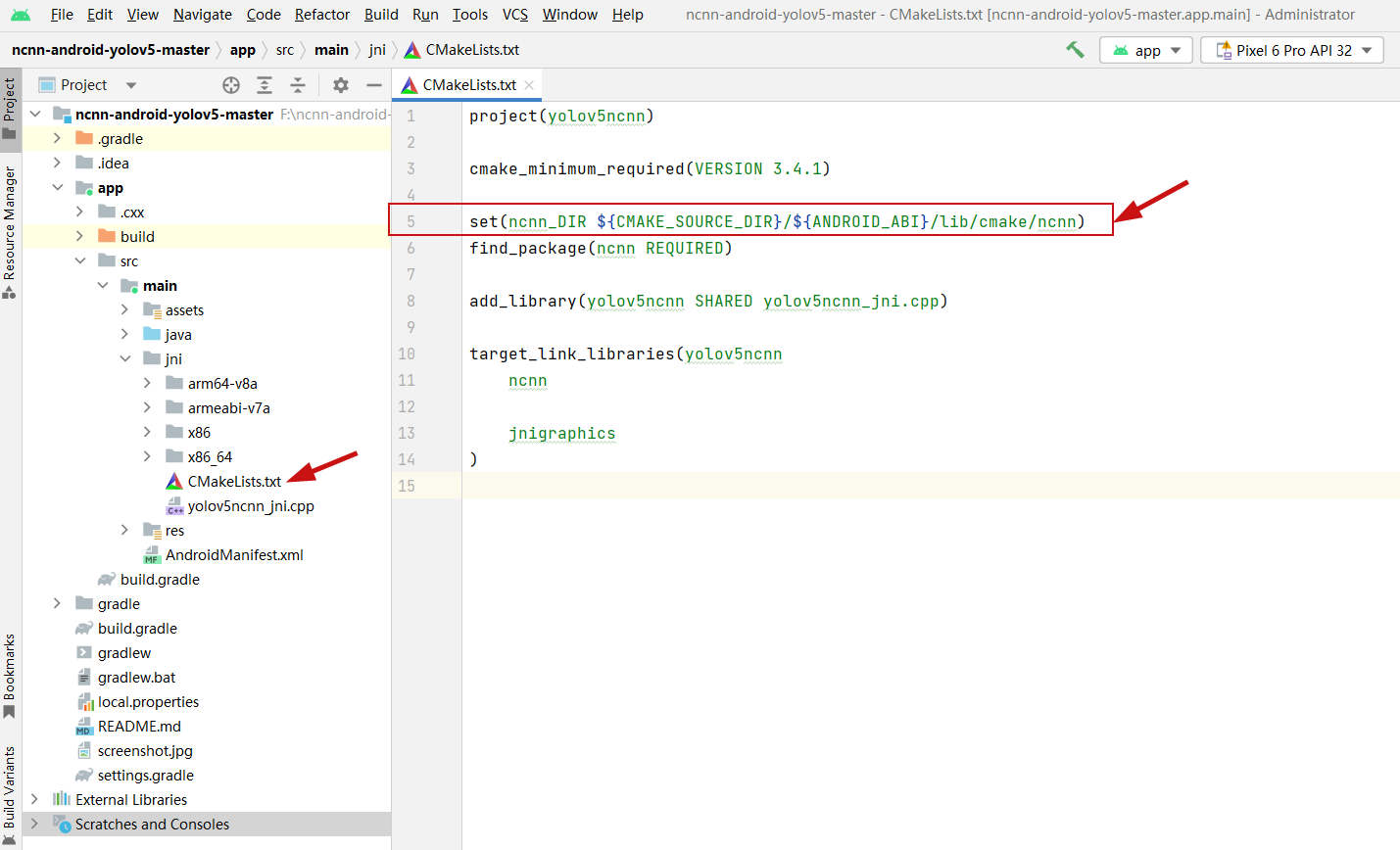This screenshot has width=1400, height=850.
Task: Collapse the jni folder
Action: pyautogui.click(x=124, y=359)
